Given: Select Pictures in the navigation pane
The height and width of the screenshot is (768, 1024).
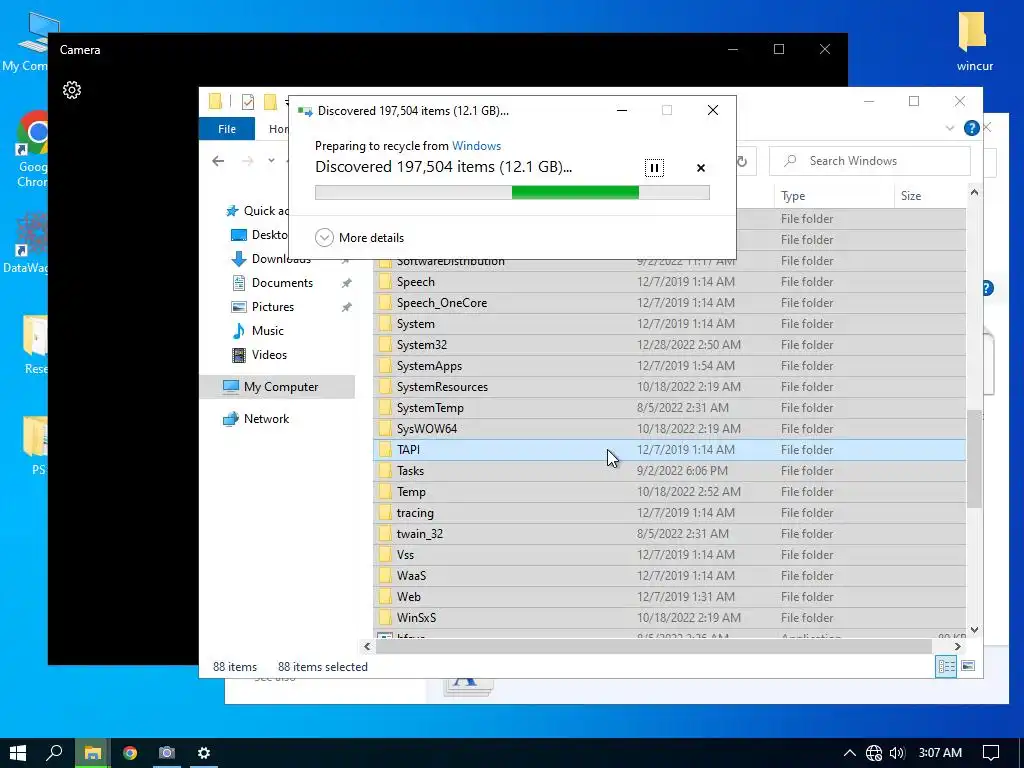Looking at the screenshot, I should coord(272,307).
